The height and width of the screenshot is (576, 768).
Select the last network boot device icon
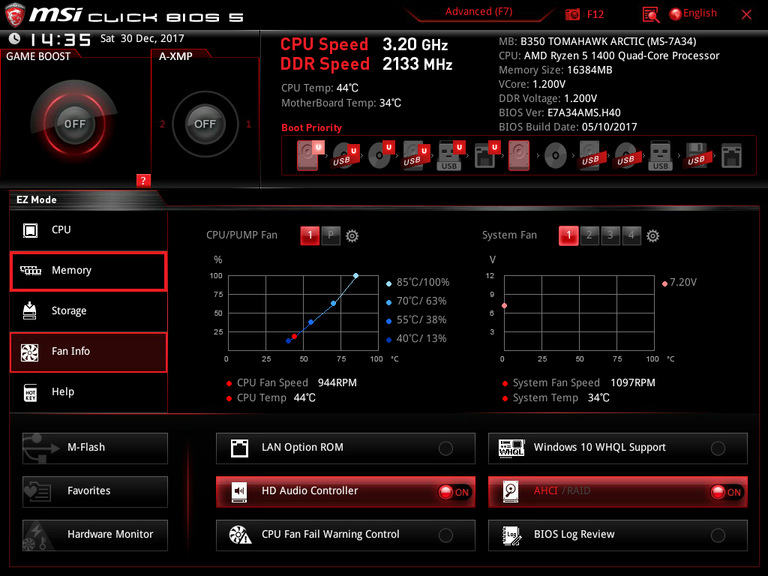pyautogui.click(x=731, y=156)
